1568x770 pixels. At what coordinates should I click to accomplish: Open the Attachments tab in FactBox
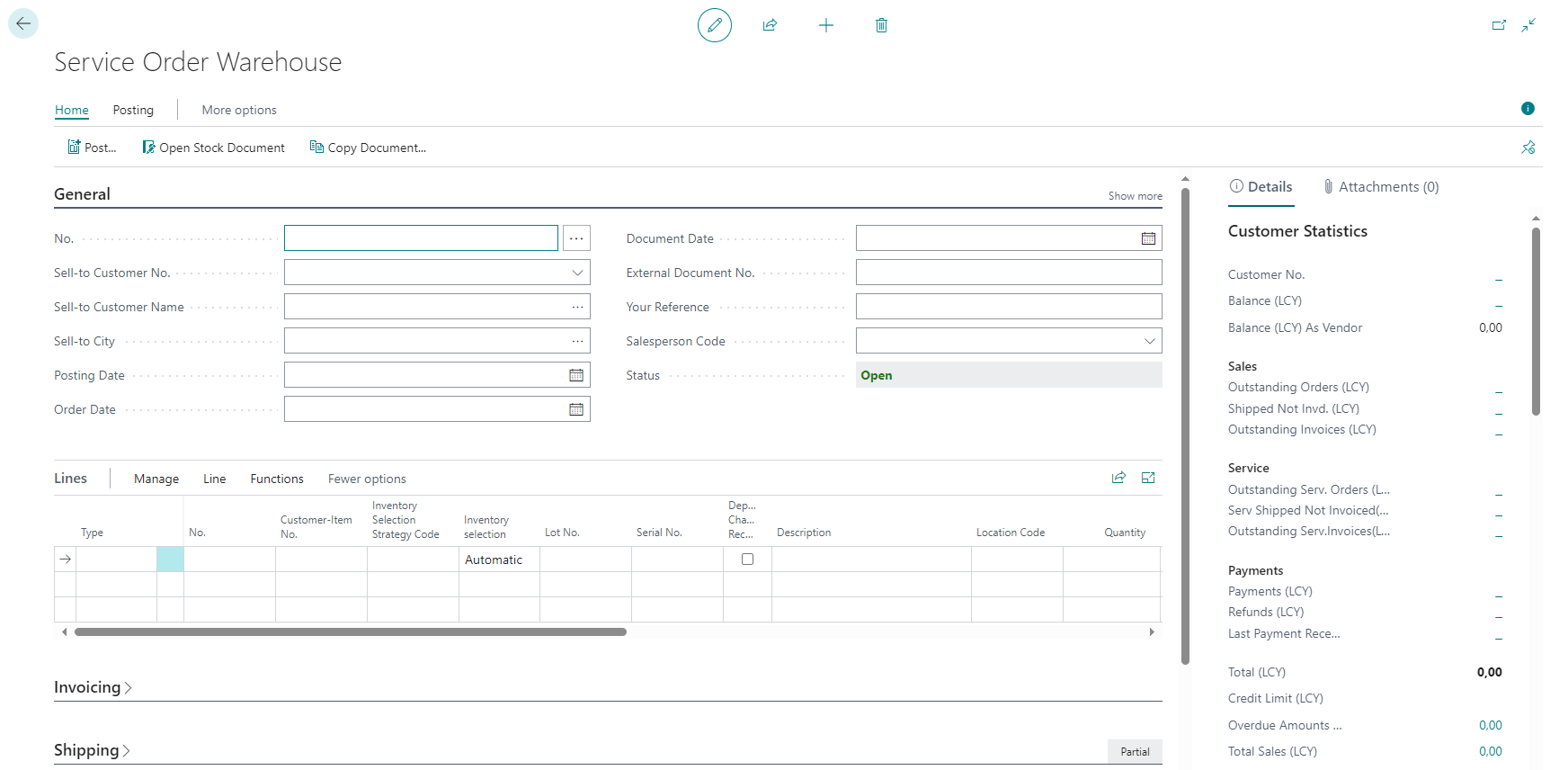[1380, 187]
